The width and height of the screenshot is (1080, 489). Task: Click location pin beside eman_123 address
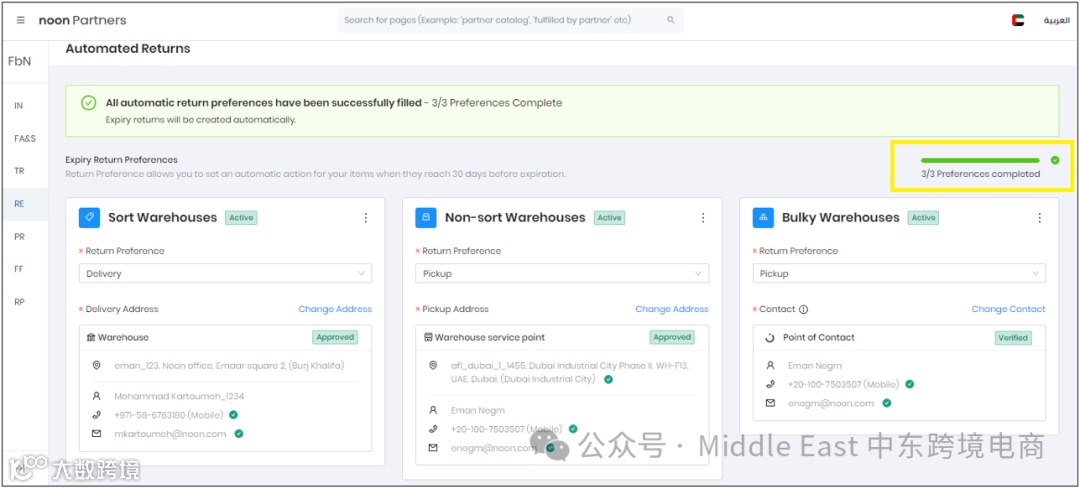tap(96, 365)
